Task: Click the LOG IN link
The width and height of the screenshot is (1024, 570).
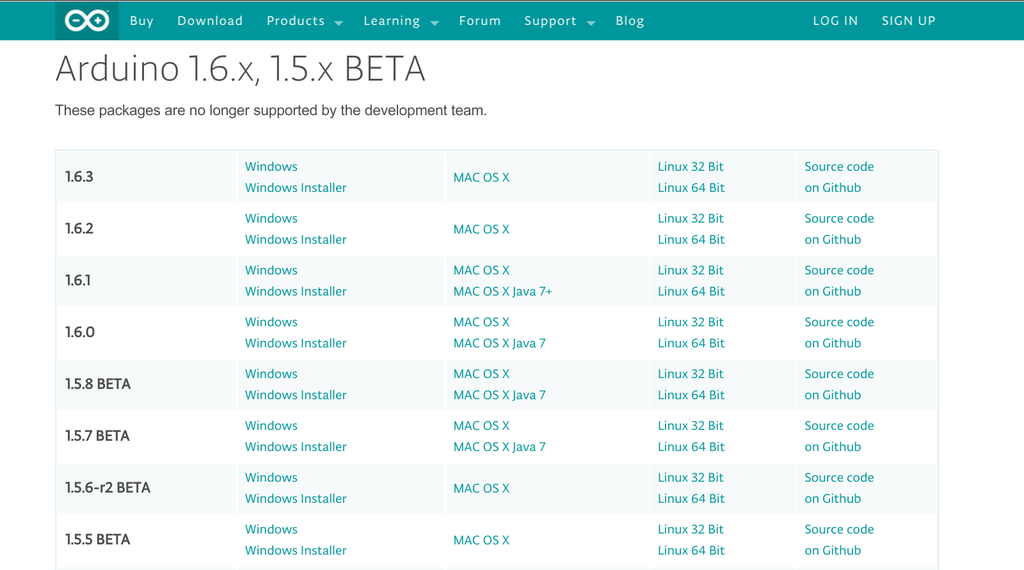Action: [835, 21]
